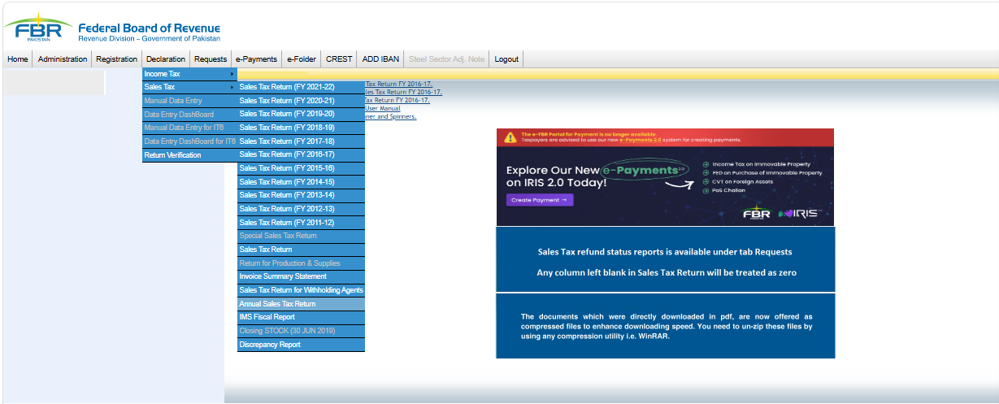This screenshot has height=404, width=999.
Task: Expand the Income Tax submenu
Action: click(189, 75)
